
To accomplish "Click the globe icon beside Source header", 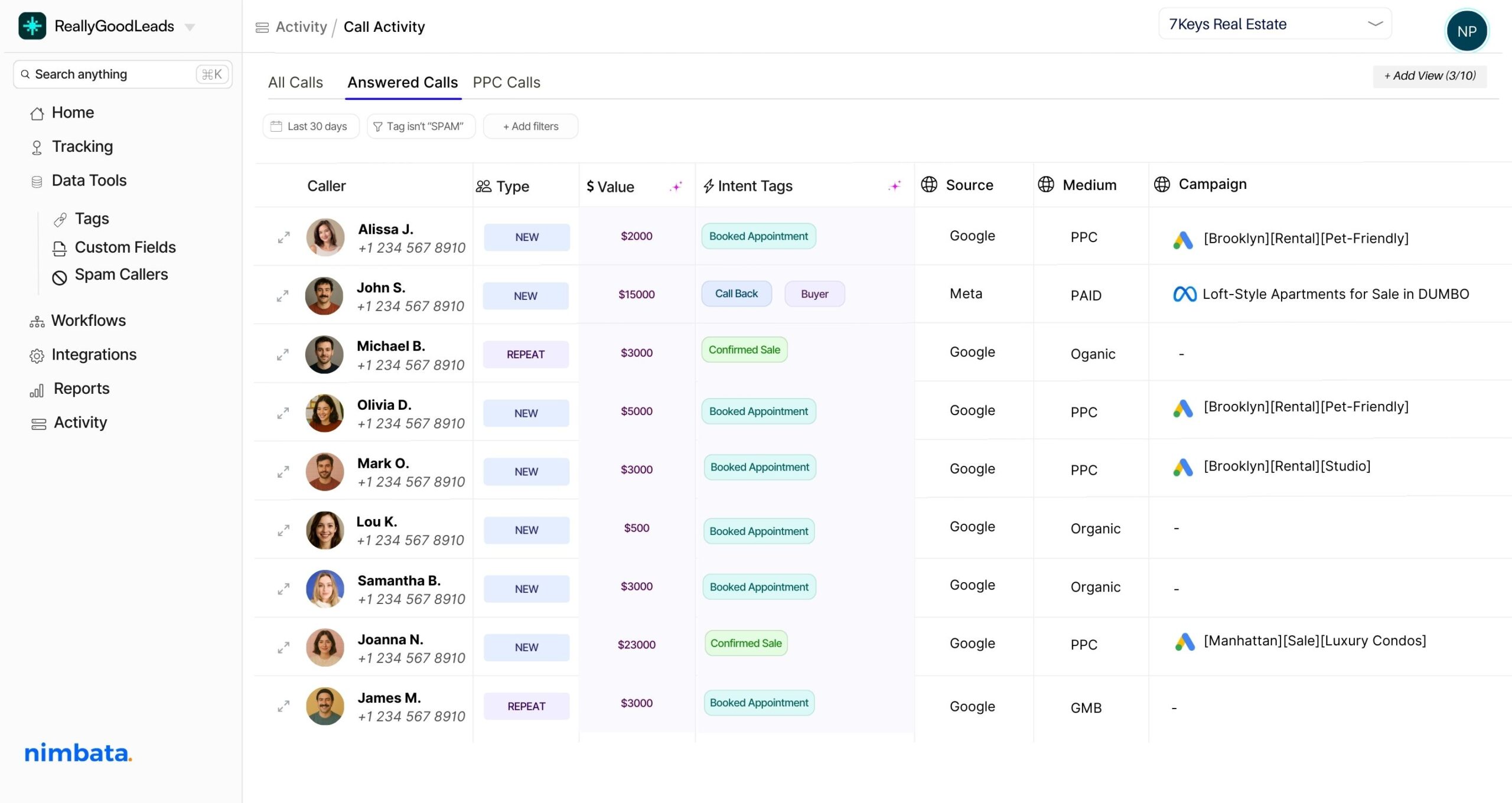I will click(929, 185).
